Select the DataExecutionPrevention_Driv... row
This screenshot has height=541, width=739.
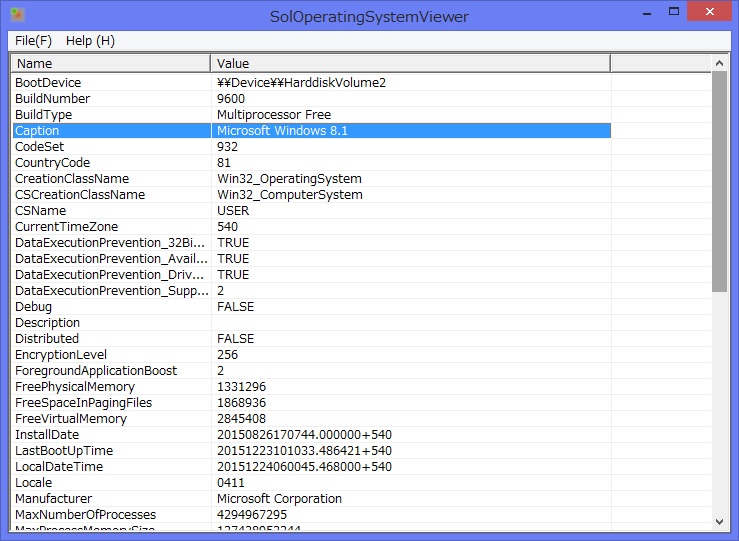point(312,275)
